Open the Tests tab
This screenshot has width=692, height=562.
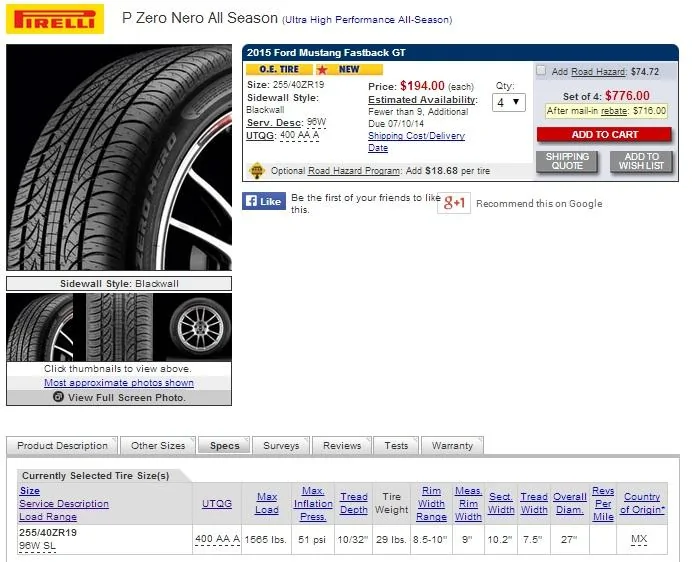396,446
